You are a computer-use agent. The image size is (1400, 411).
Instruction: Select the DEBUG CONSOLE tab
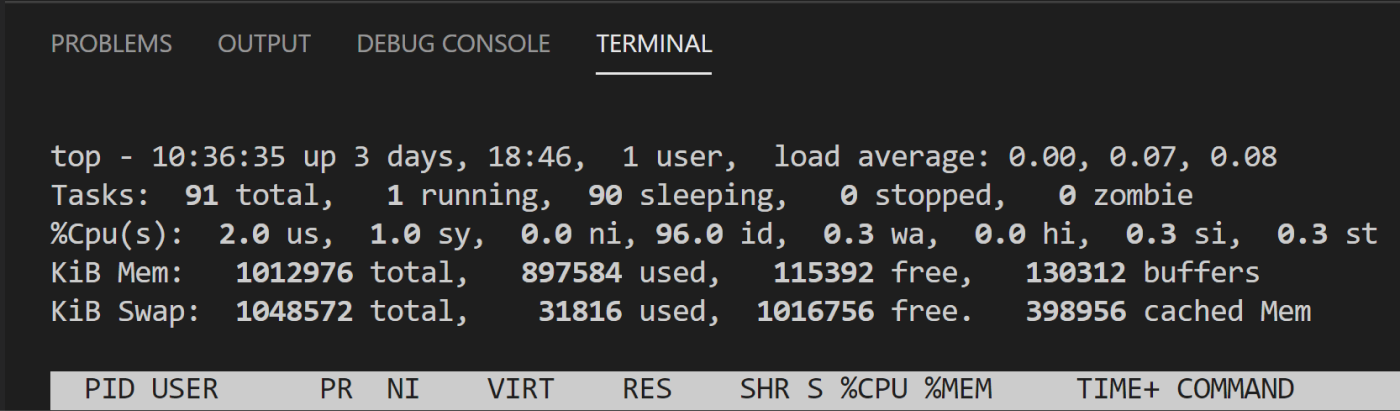[x=453, y=44]
